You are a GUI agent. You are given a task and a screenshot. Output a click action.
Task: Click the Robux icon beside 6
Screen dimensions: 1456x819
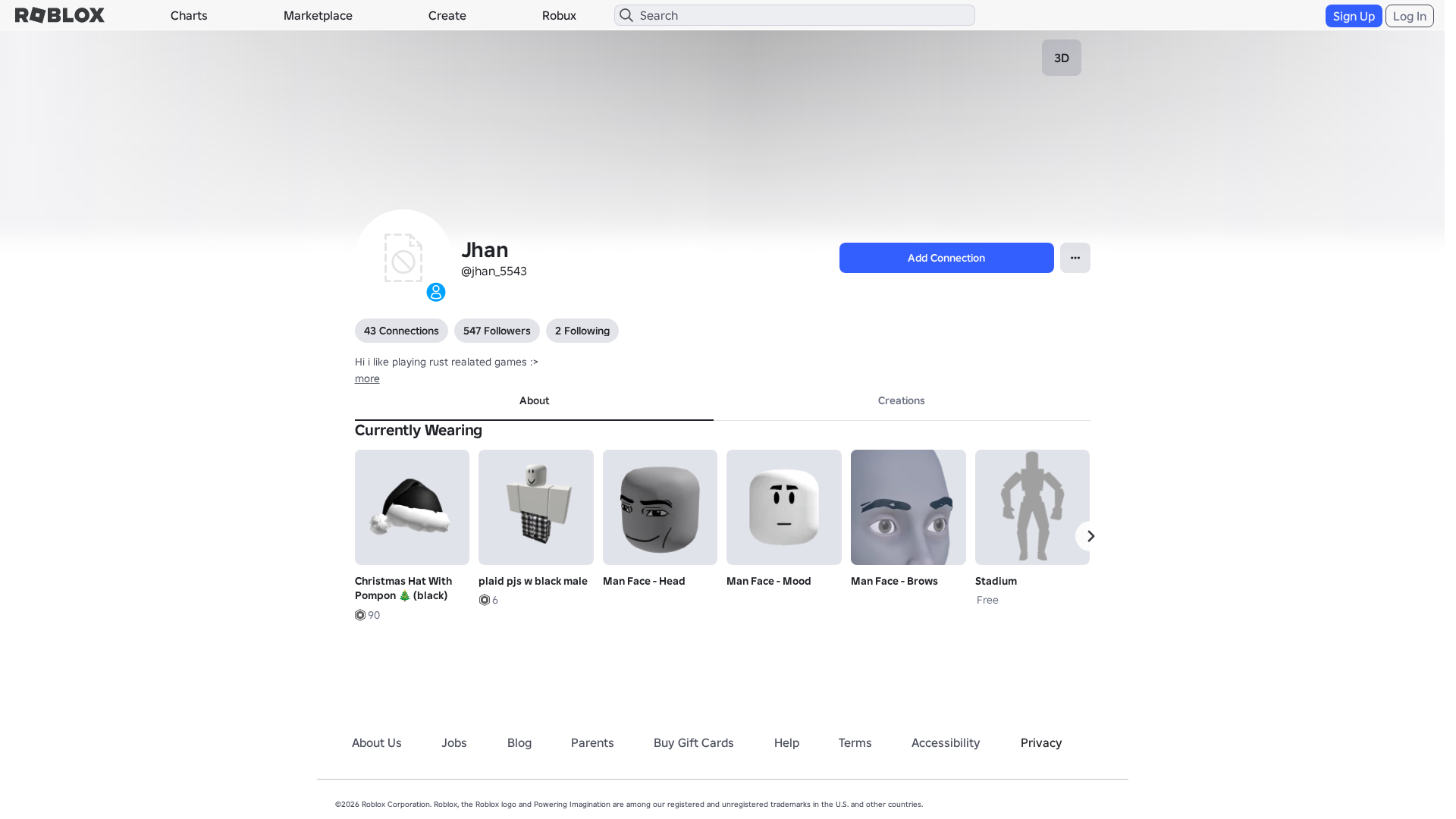coord(484,600)
